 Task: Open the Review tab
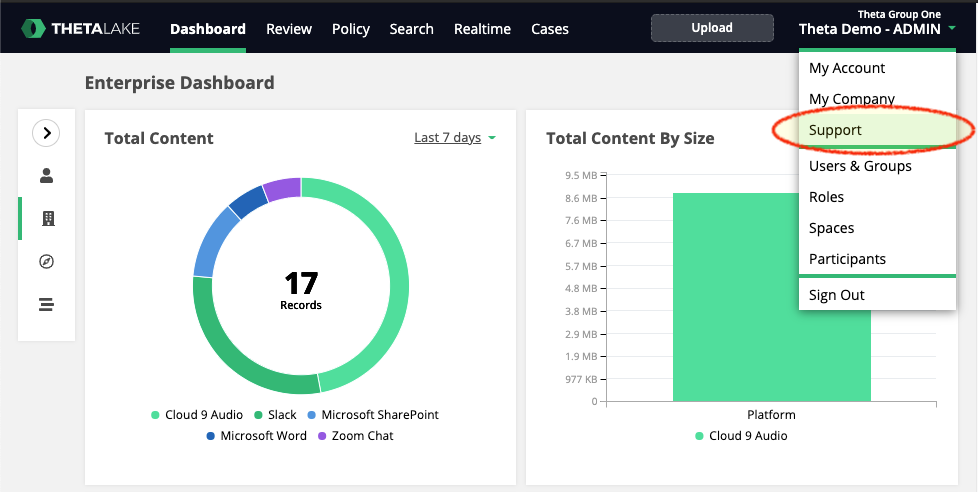coord(289,29)
